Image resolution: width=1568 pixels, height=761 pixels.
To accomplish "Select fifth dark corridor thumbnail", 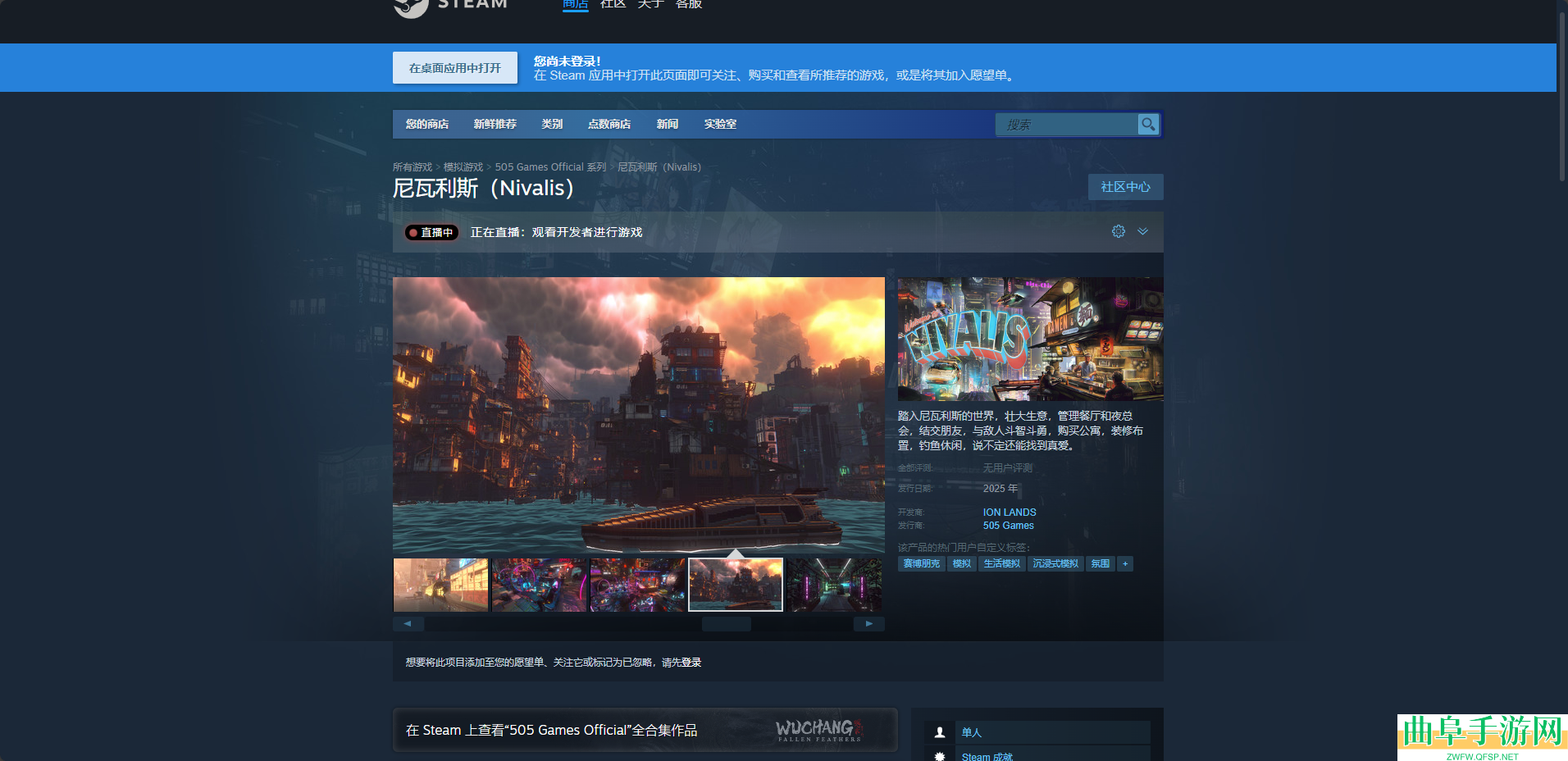I will (834, 585).
